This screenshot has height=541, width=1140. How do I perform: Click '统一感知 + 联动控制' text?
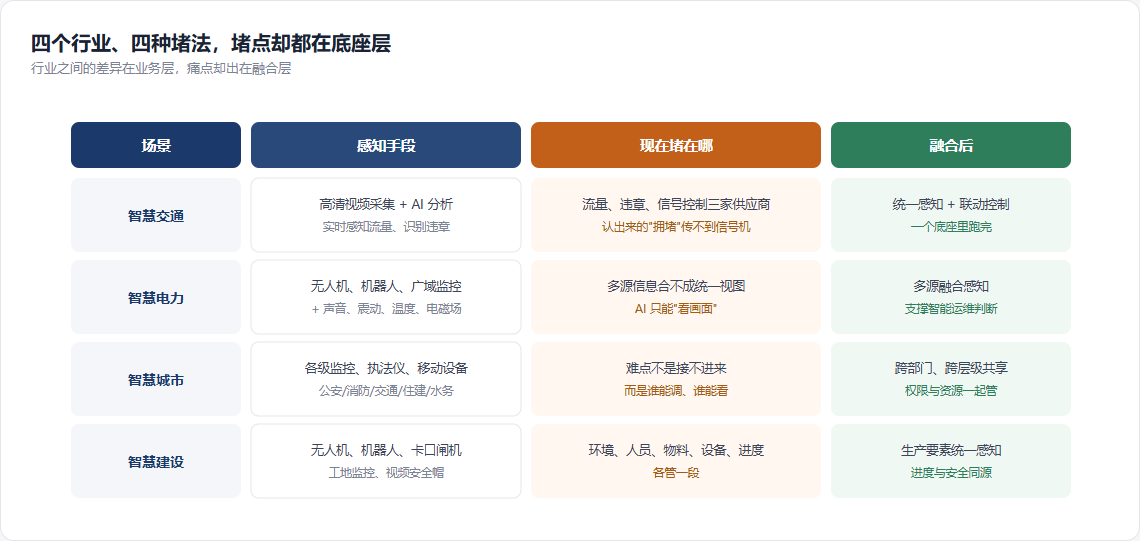(x=951, y=204)
